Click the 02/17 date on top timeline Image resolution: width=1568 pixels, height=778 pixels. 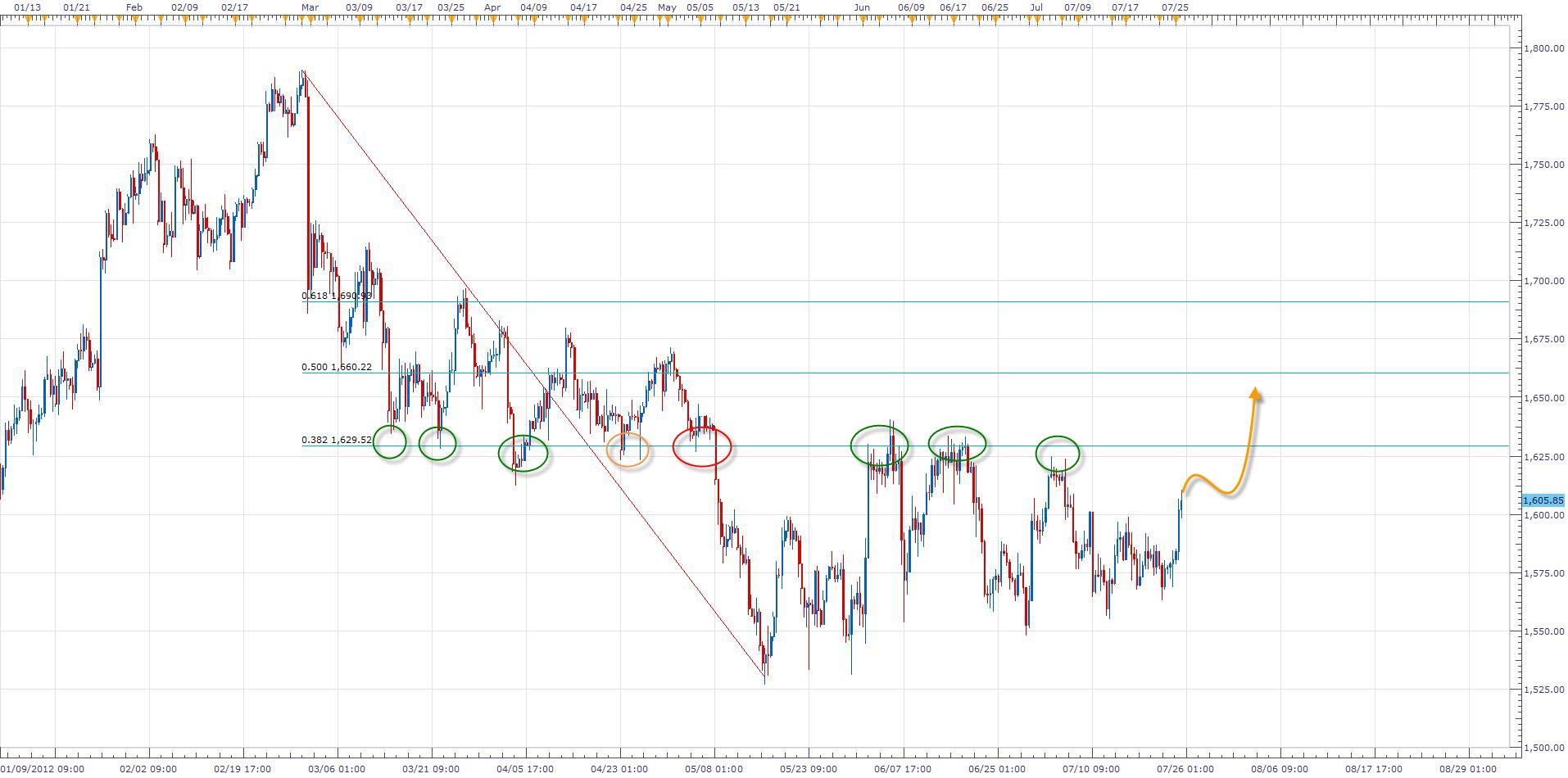coord(234,7)
